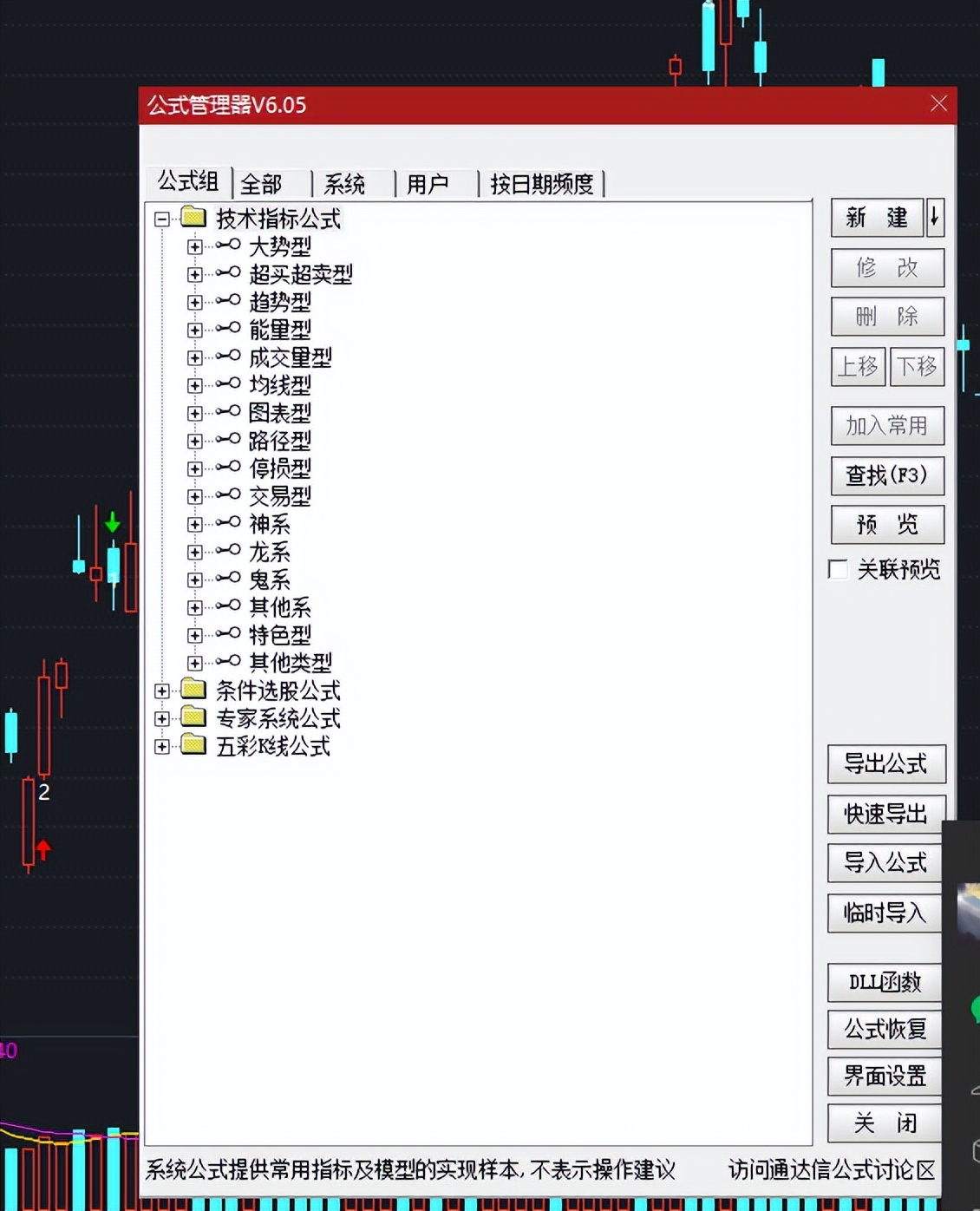Screen dimensions: 980x1211
Task: Click the 预览 button
Action: (x=887, y=525)
